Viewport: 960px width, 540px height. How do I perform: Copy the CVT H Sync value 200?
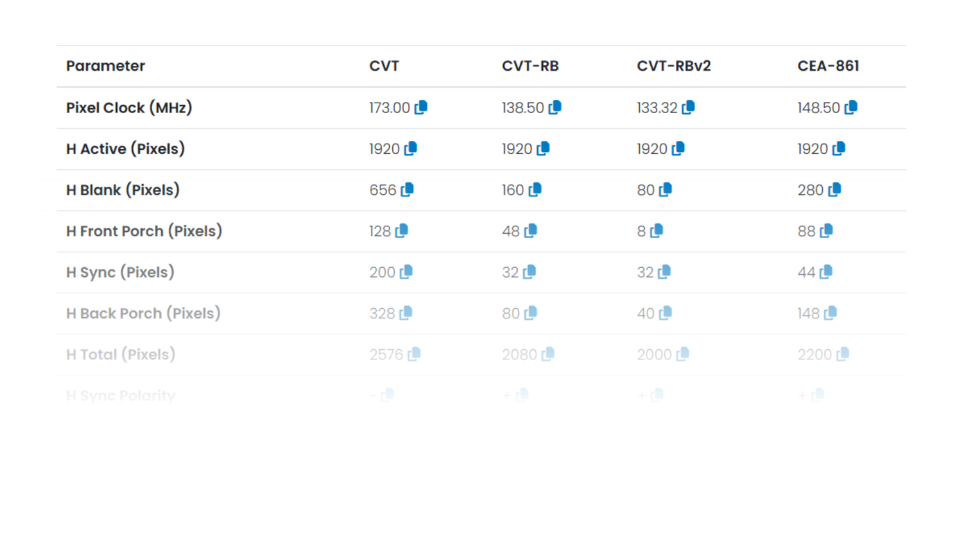click(x=406, y=271)
